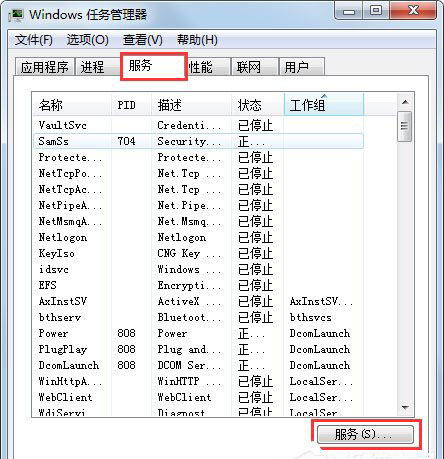Select the Power service name
444x459 pixels.
[53, 334]
